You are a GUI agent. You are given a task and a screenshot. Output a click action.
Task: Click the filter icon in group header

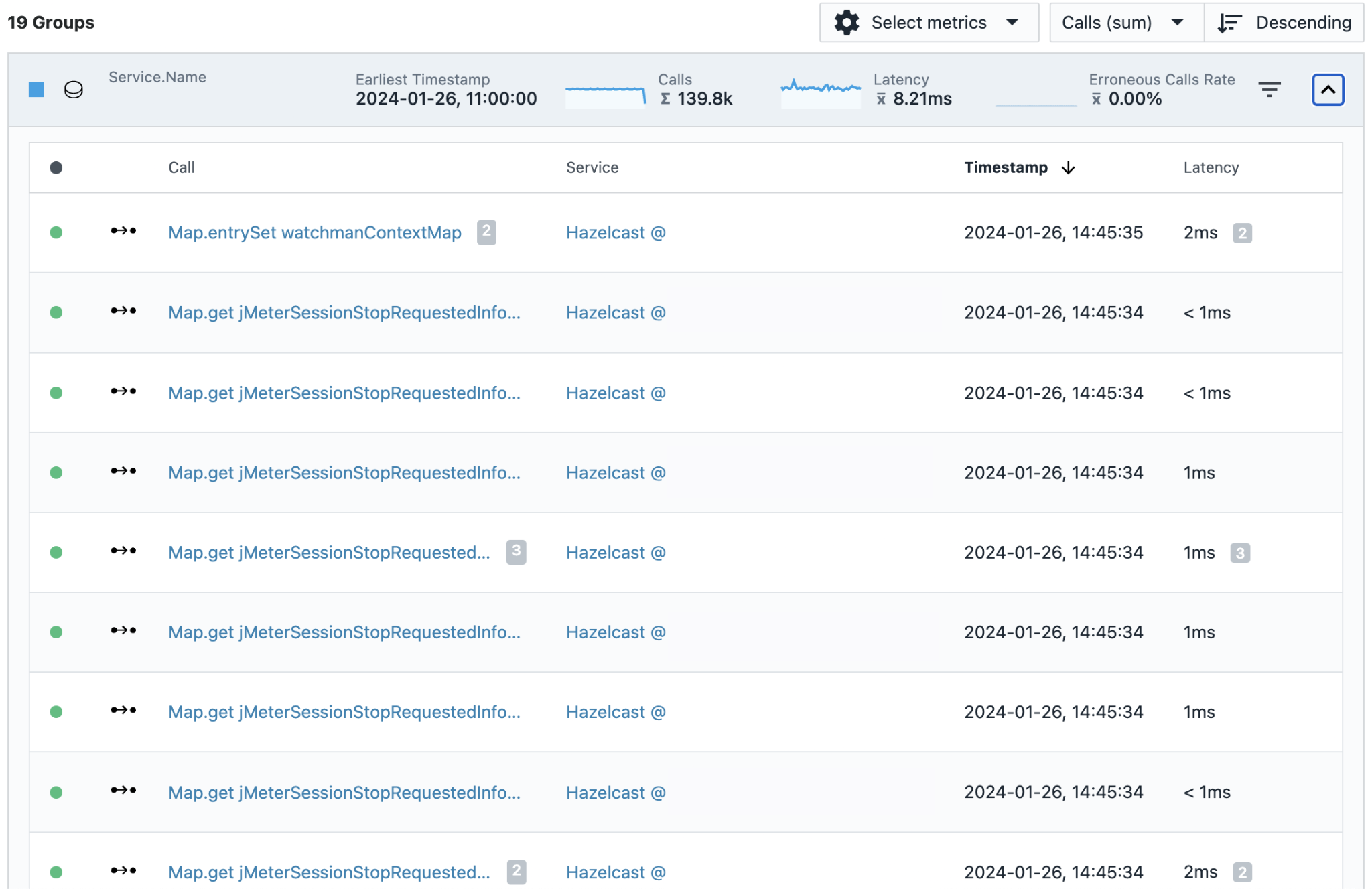1269,89
